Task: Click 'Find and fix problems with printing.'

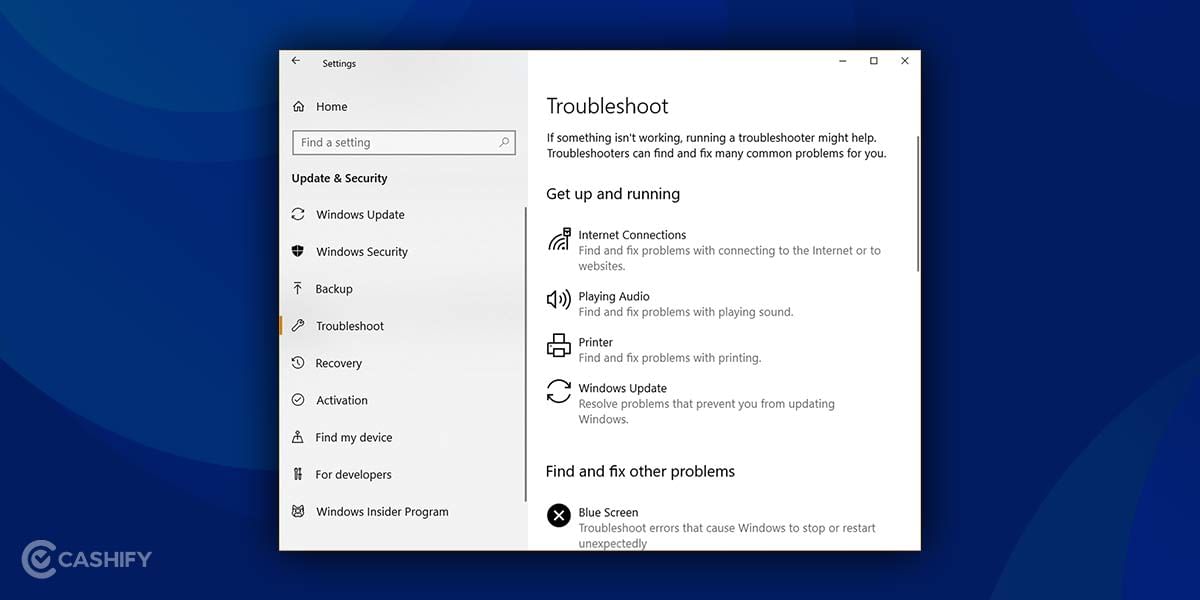Action: point(670,358)
